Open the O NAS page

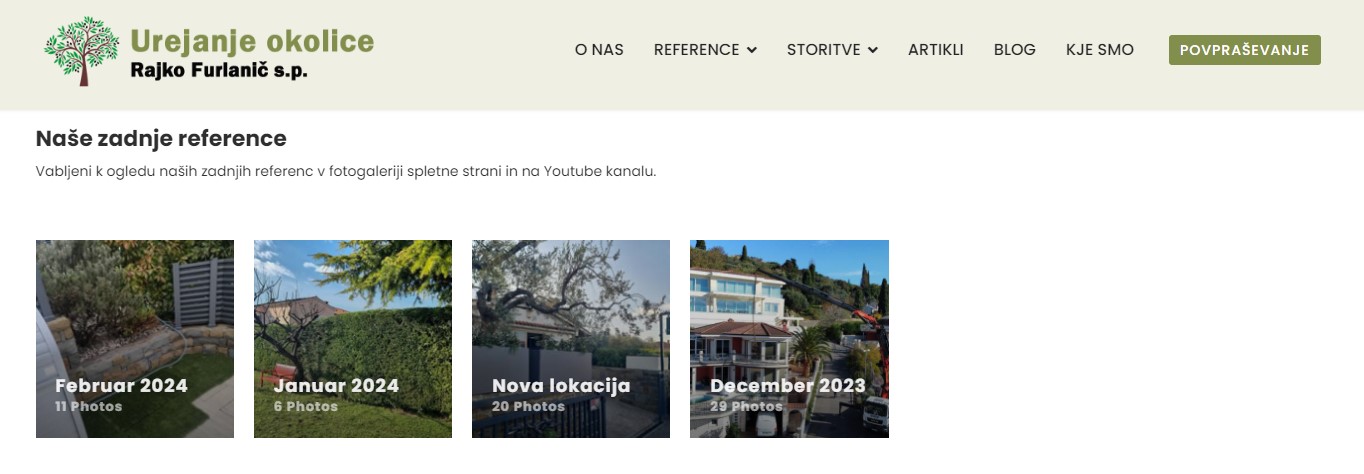click(599, 50)
